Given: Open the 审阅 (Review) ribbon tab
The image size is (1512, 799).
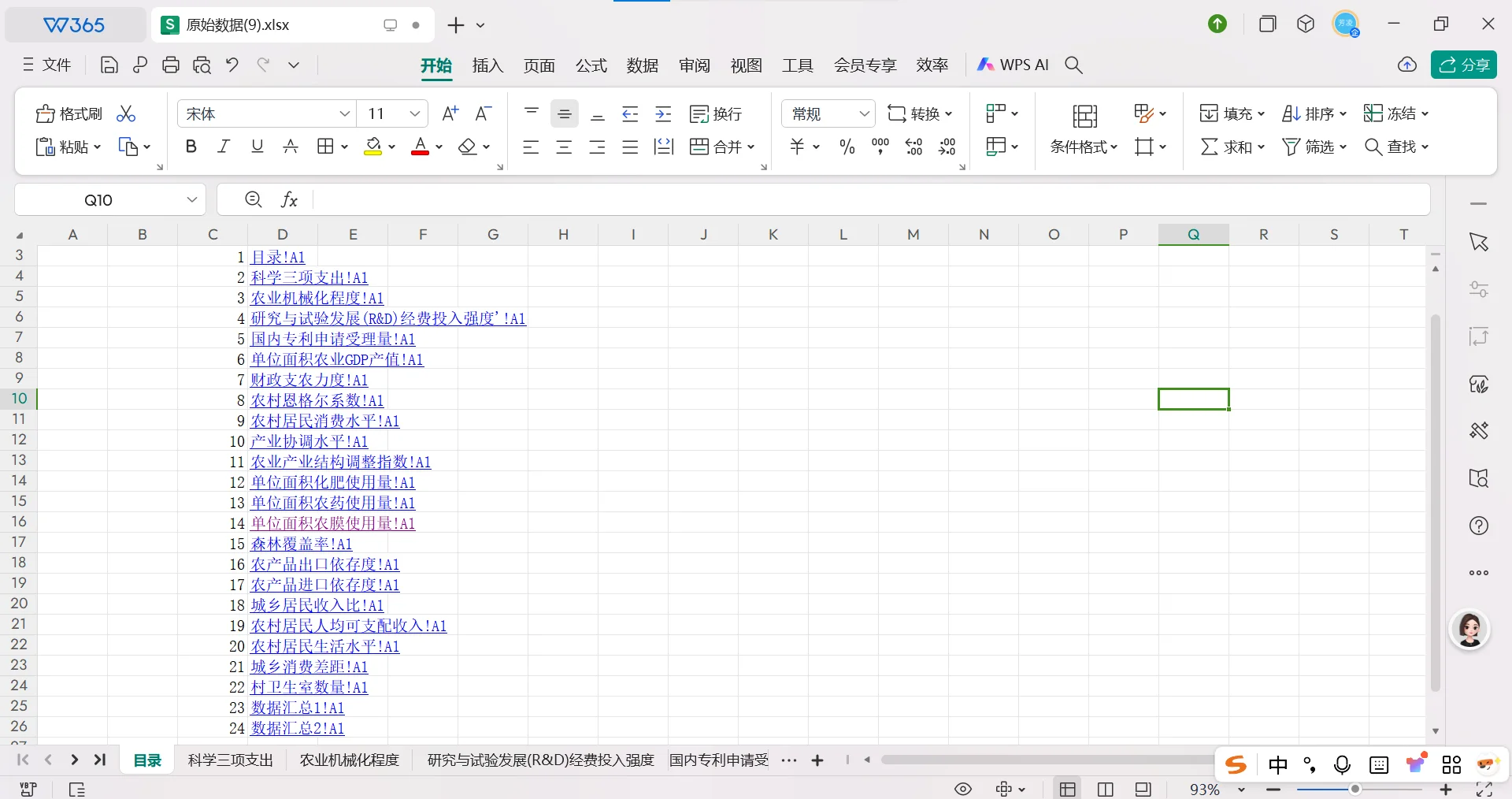Looking at the screenshot, I should pos(695,65).
